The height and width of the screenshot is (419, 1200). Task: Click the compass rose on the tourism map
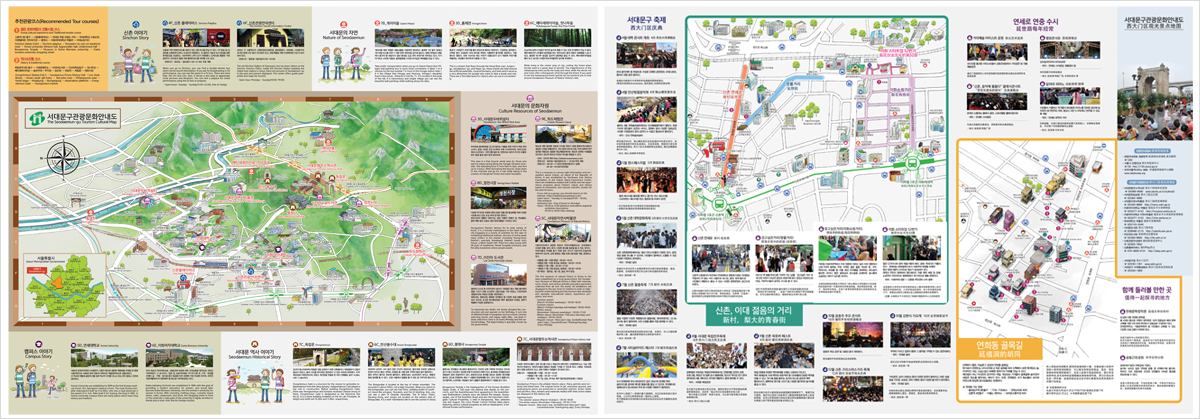(x=63, y=158)
